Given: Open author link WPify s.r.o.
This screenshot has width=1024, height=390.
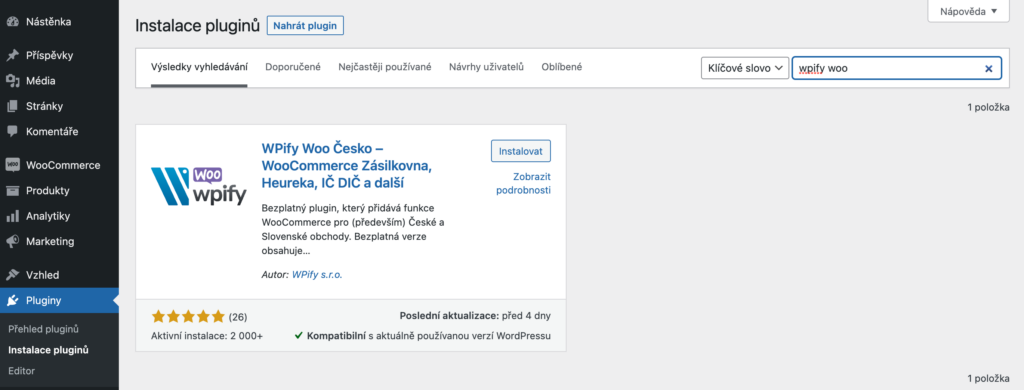Looking at the screenshot, I should [317, 275].
